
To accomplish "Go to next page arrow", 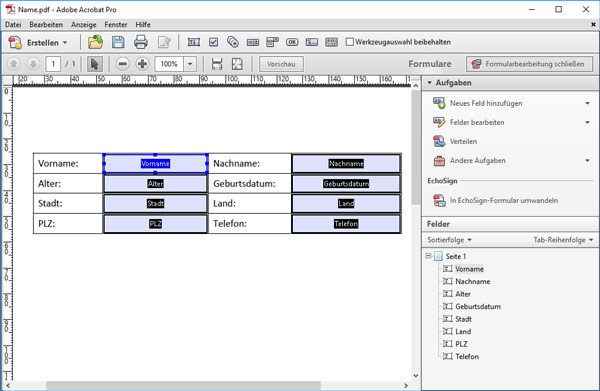I will point(33,64).
